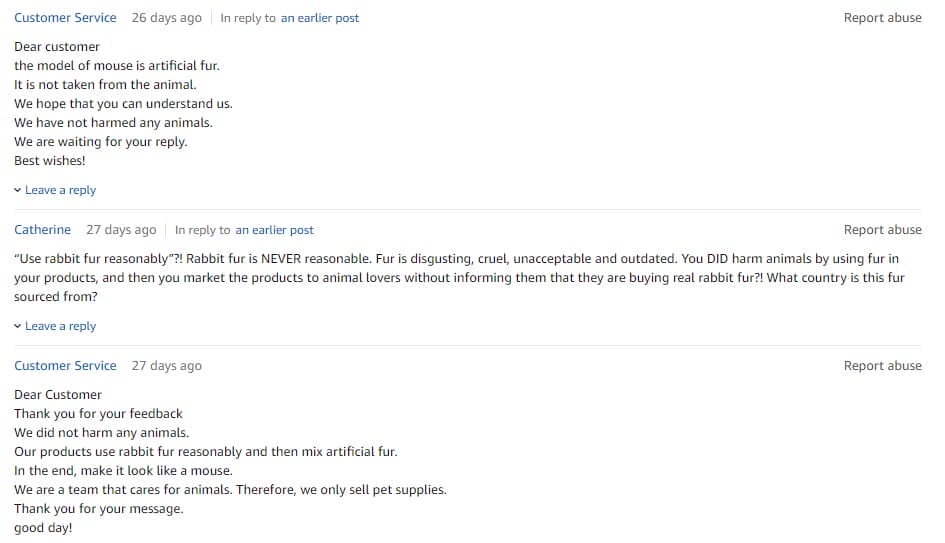
Task: Click chevron icon under Catherine's comment
Action: point(18,326)
